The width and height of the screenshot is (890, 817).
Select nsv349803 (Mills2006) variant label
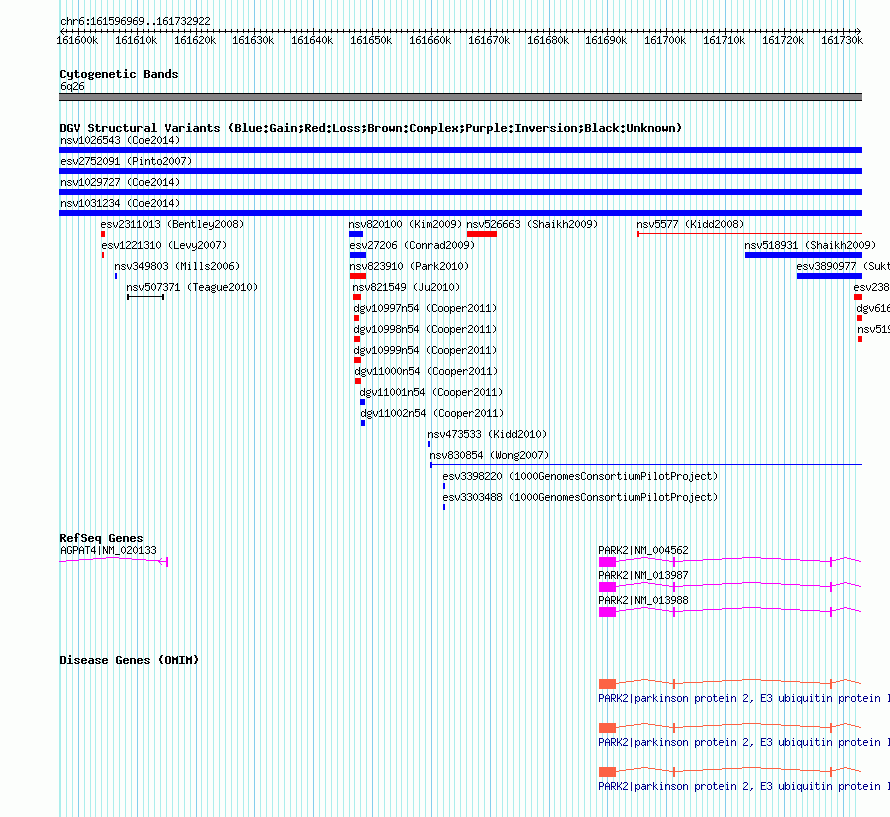click(x=177, y=266)
